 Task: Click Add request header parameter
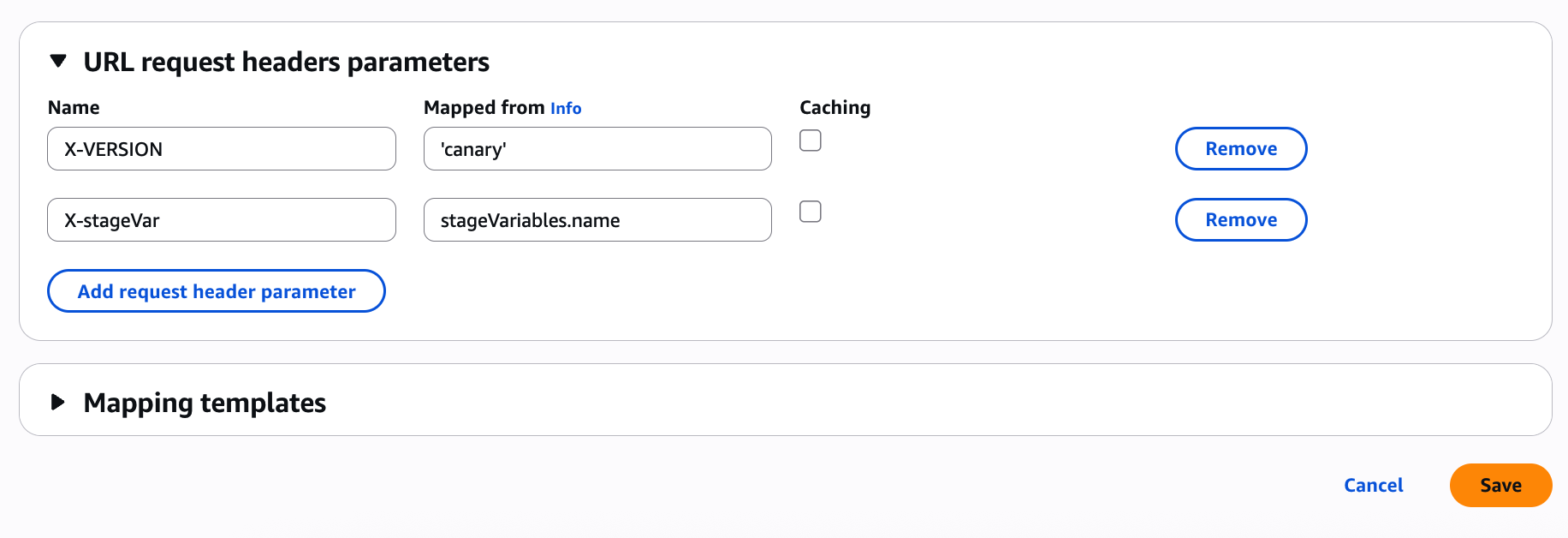pos(217,291)
